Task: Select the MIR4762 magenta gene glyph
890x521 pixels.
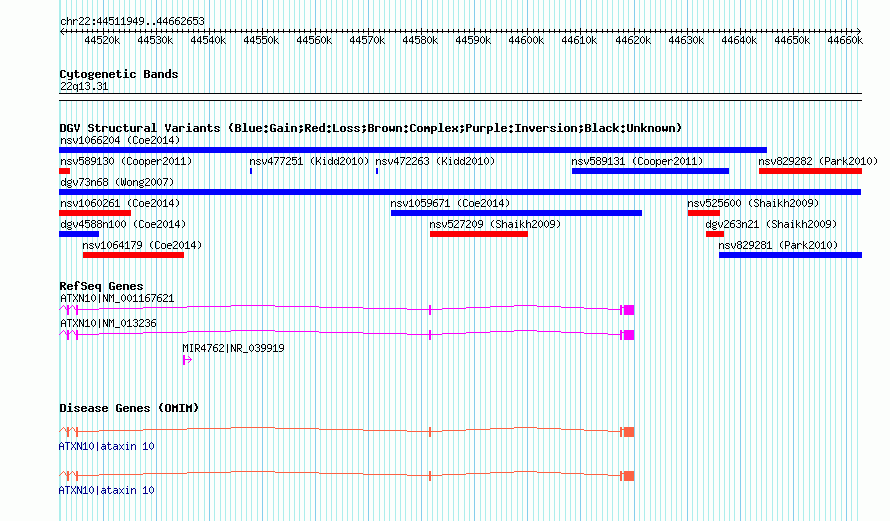Action: [187, 360]
